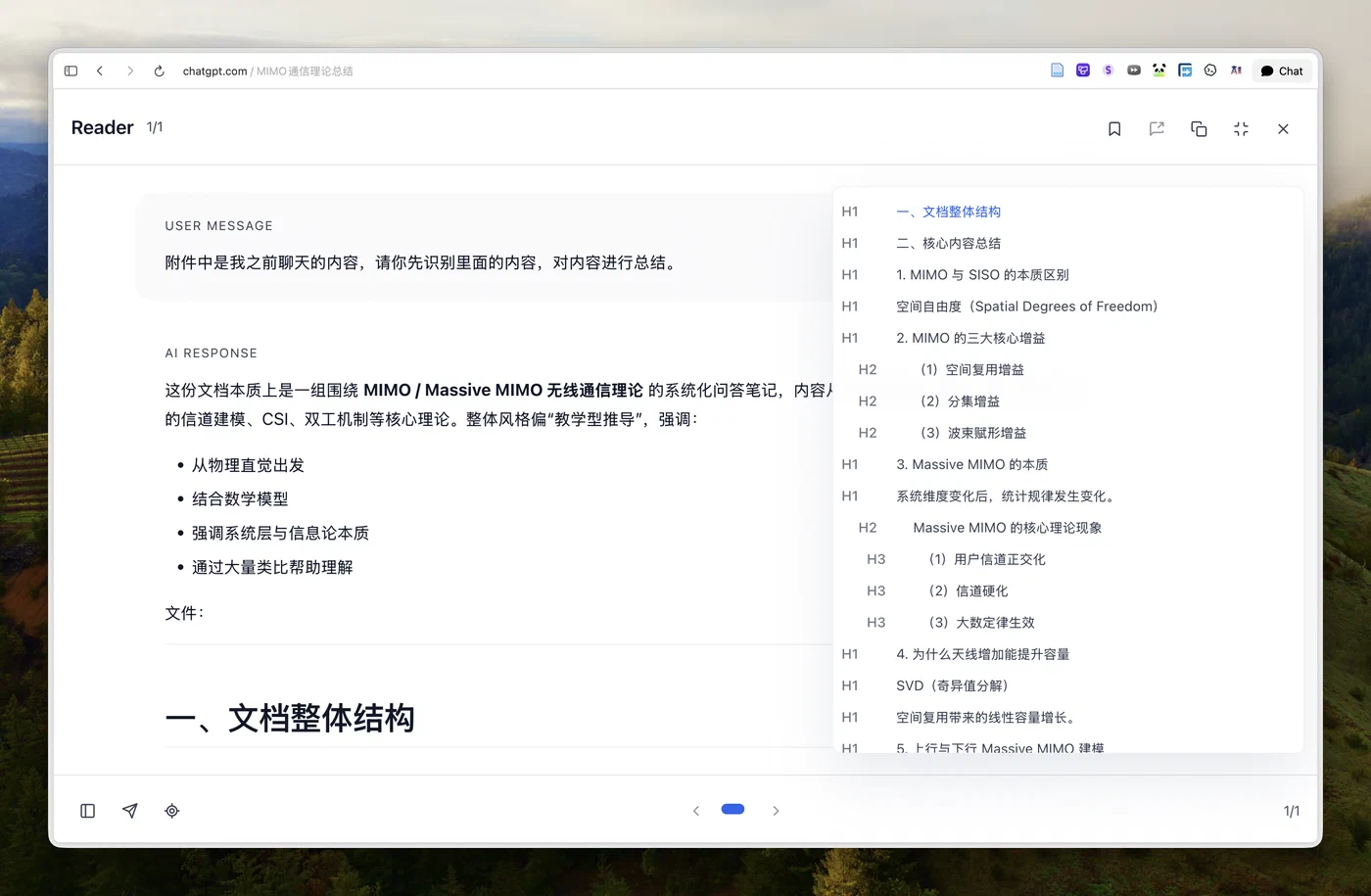Go back with the browser back arrow
This screenshot has height=896, width=1371.
100,71
